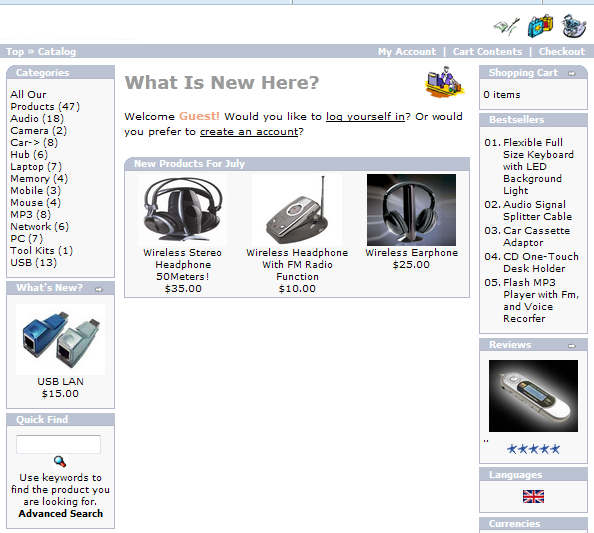Click the Quick Find search text field
Image resolution: width=594 pixels, height=533 pixels.
pyautogui.click(x=58, y=444)
